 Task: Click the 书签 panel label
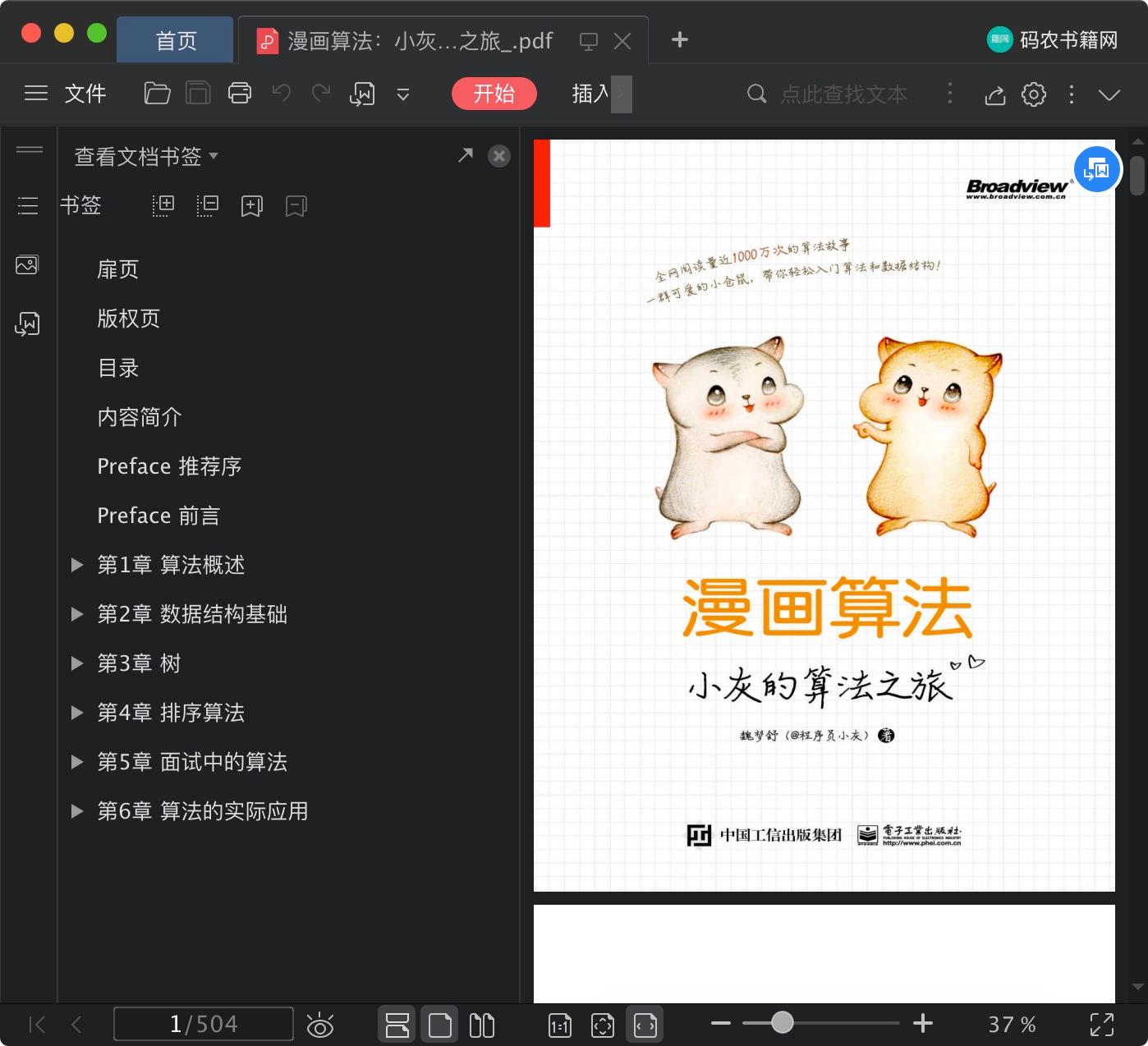coord(80,205)
